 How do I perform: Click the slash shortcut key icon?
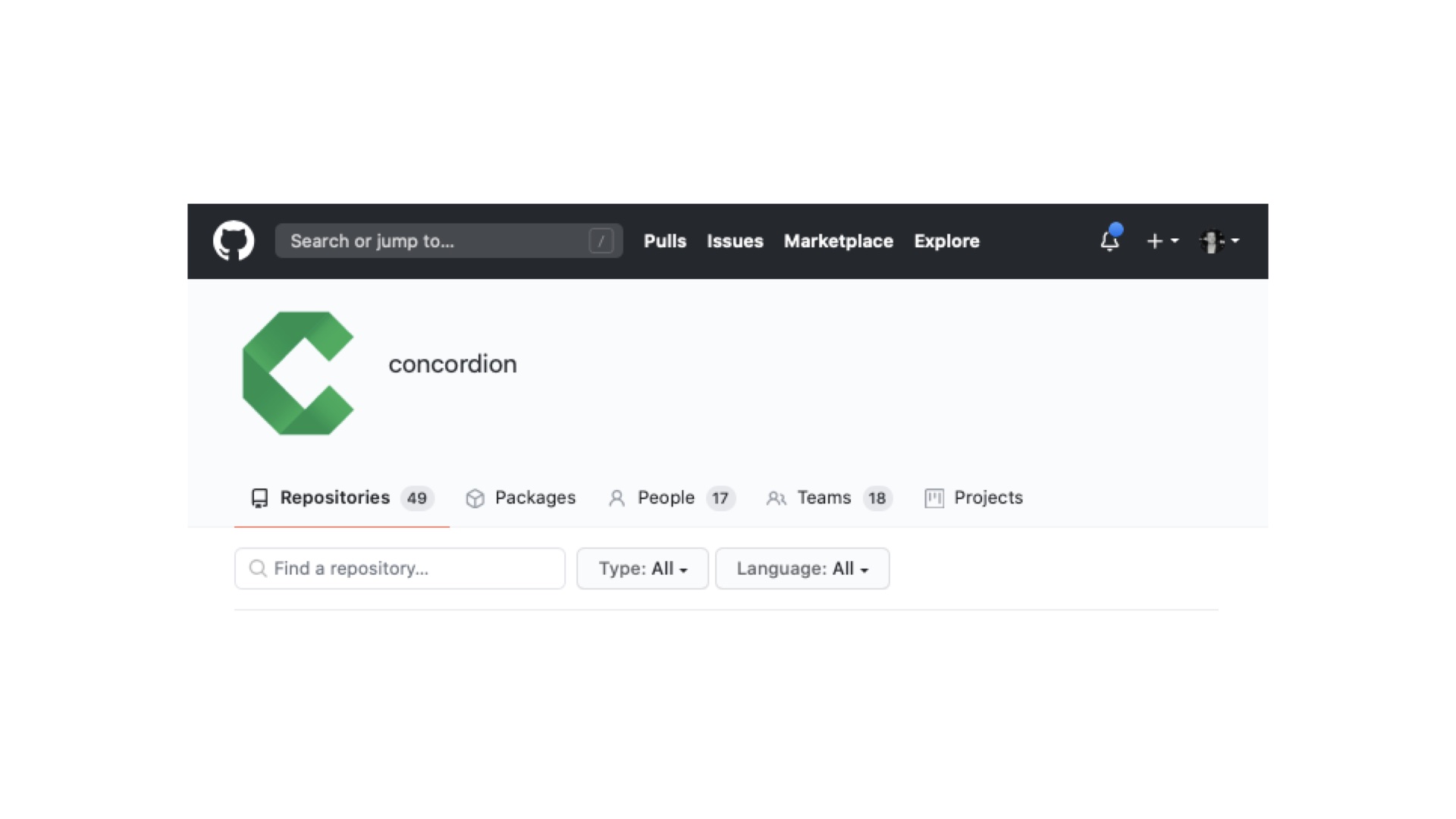coord(601,241)
